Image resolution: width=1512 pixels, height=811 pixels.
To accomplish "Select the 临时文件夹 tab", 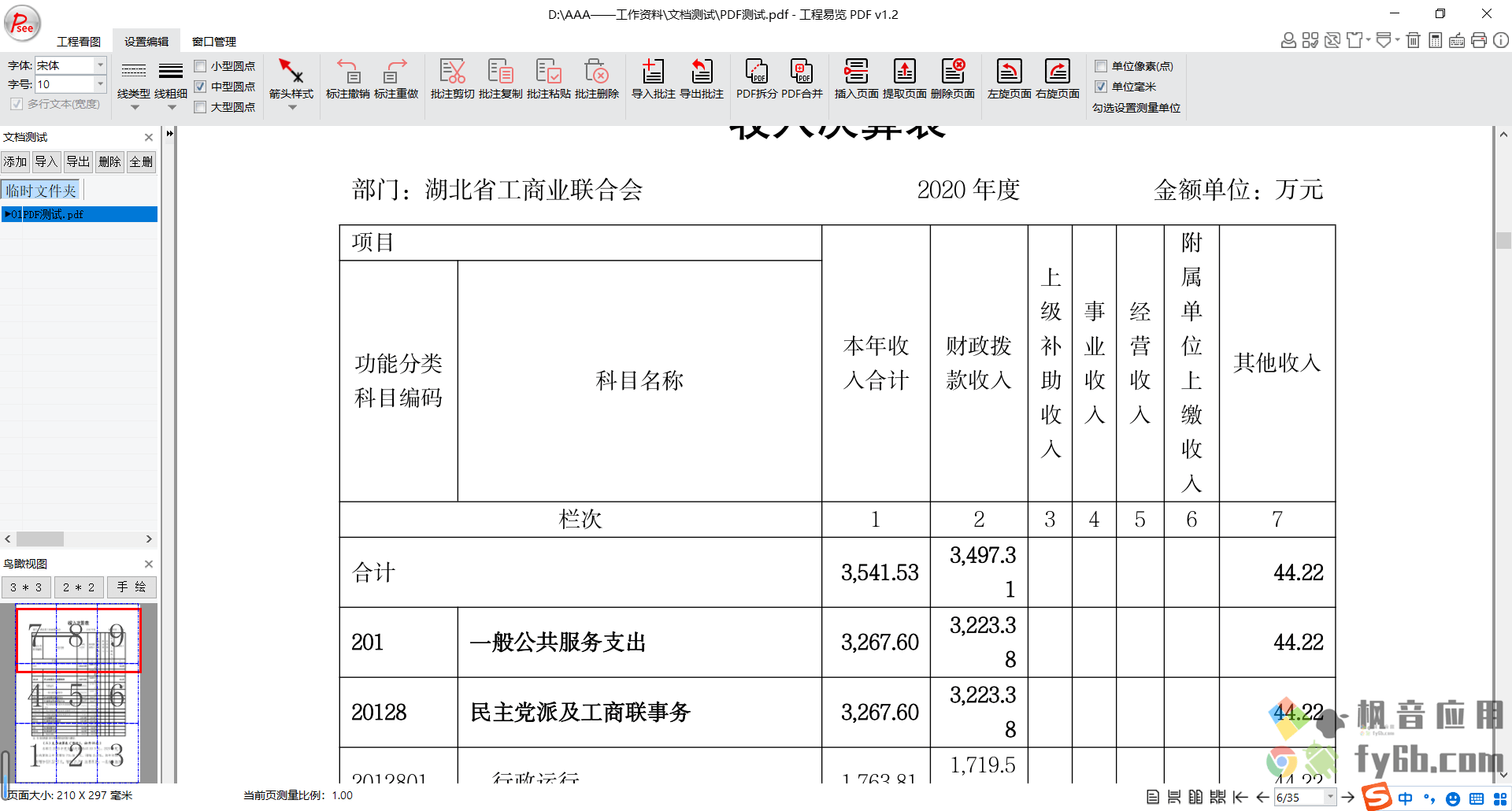I will pos(41,191).
